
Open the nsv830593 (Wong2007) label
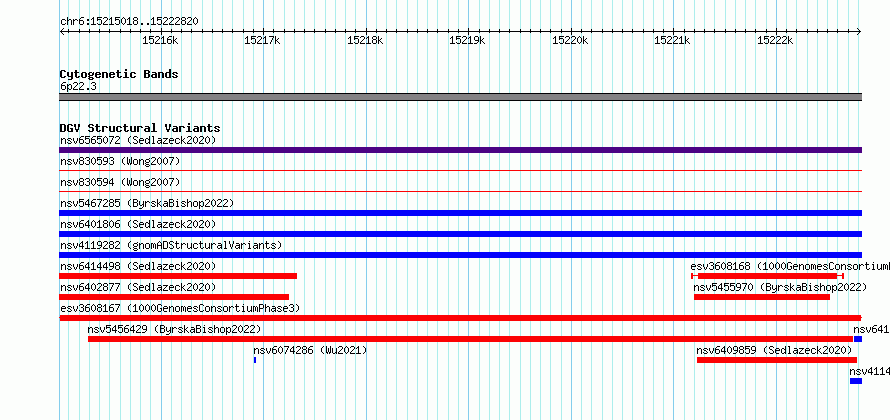tap(120, 162)
